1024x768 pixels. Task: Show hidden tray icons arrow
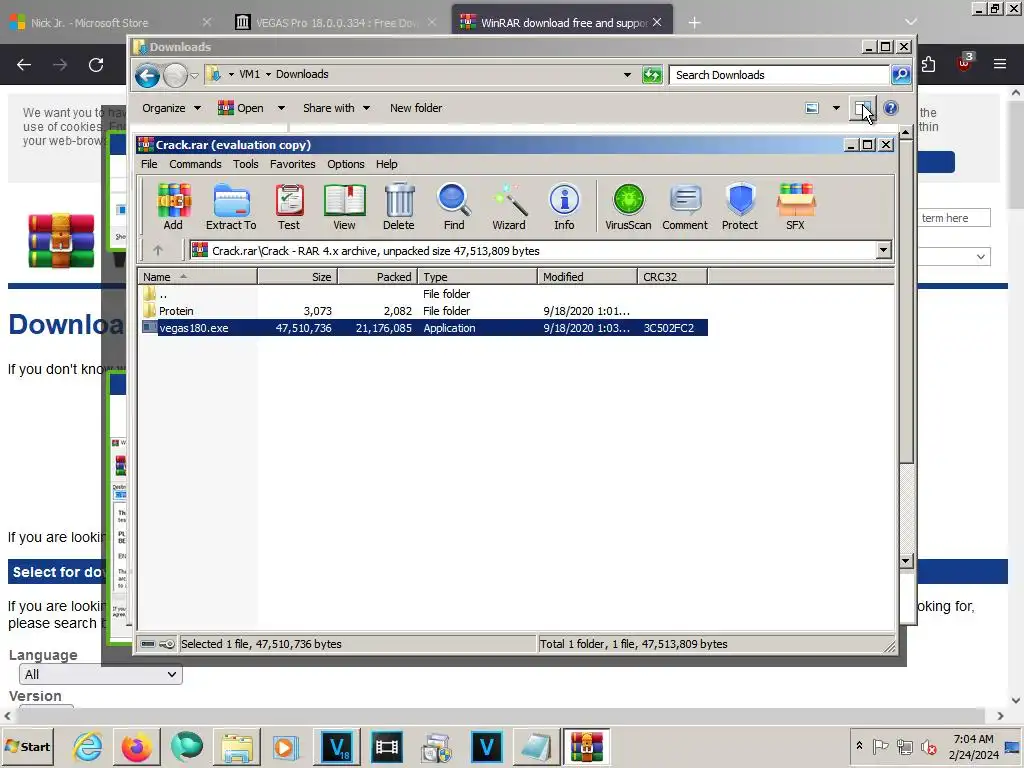point(859,746)
